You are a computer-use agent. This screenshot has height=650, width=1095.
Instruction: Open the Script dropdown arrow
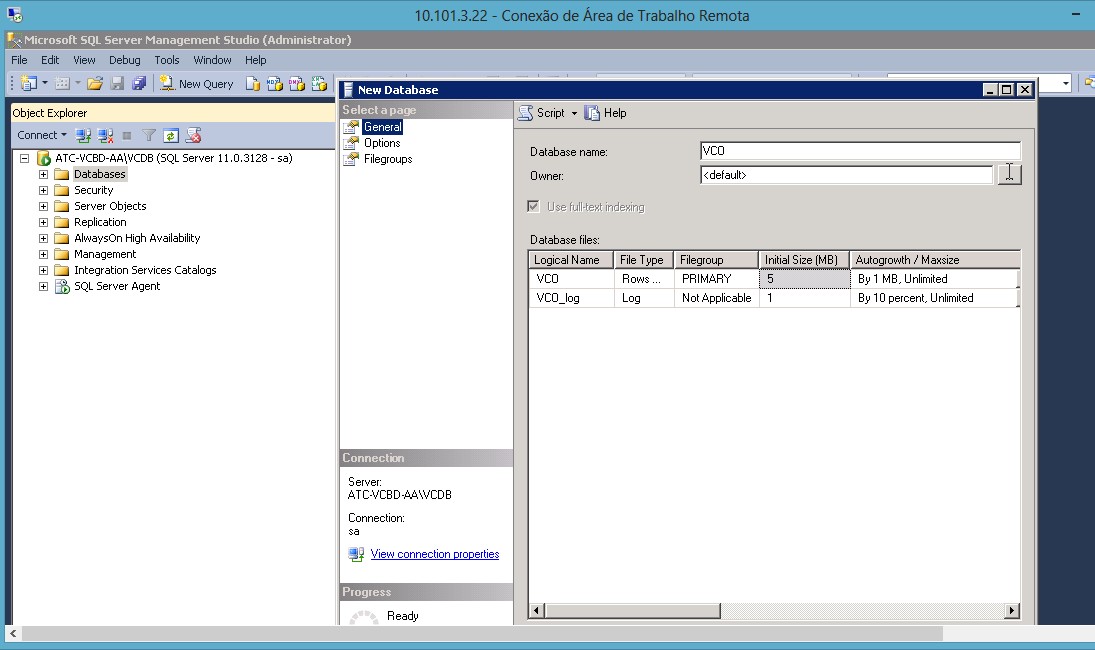pyautogui.click(x=574, y=113)
